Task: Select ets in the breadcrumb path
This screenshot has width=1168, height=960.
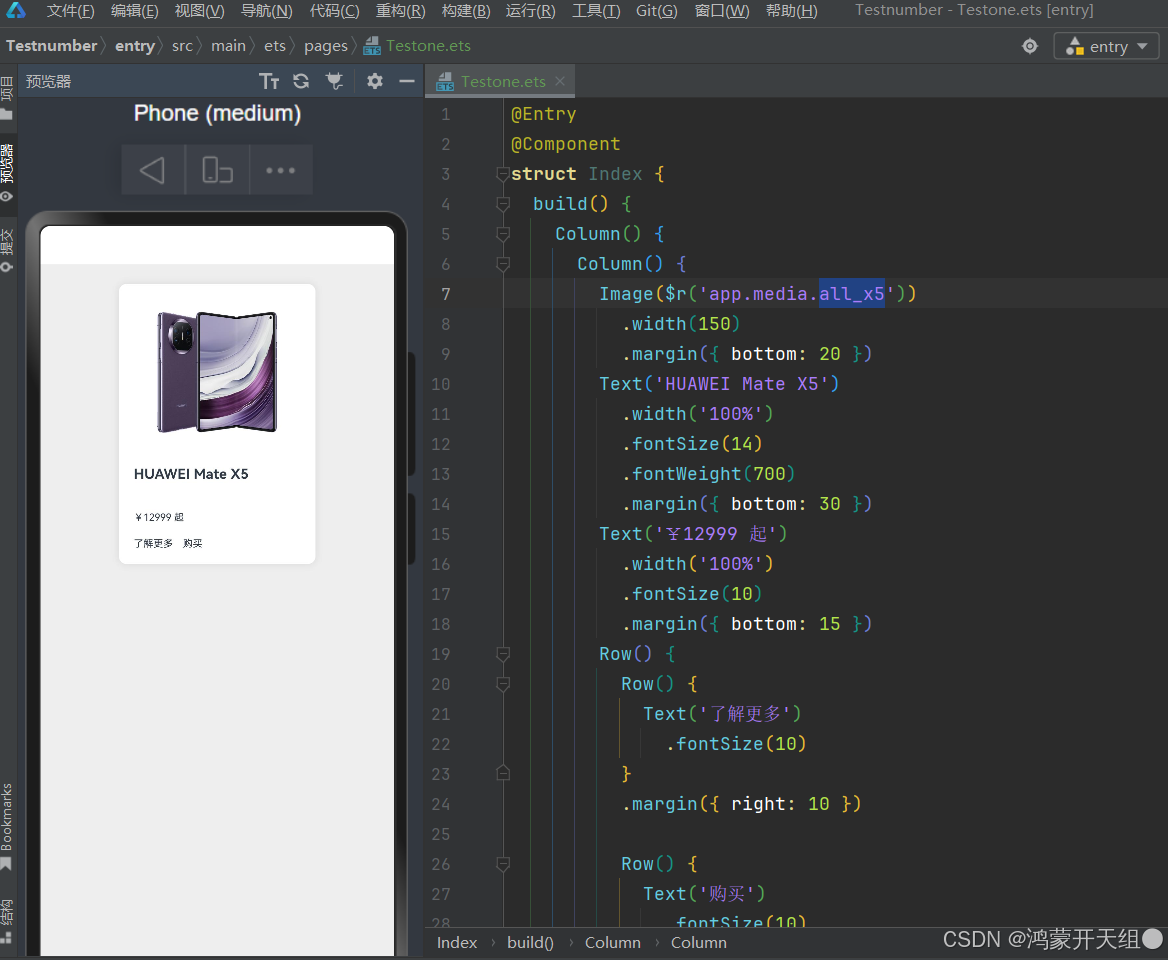Action: pos(275,46)
